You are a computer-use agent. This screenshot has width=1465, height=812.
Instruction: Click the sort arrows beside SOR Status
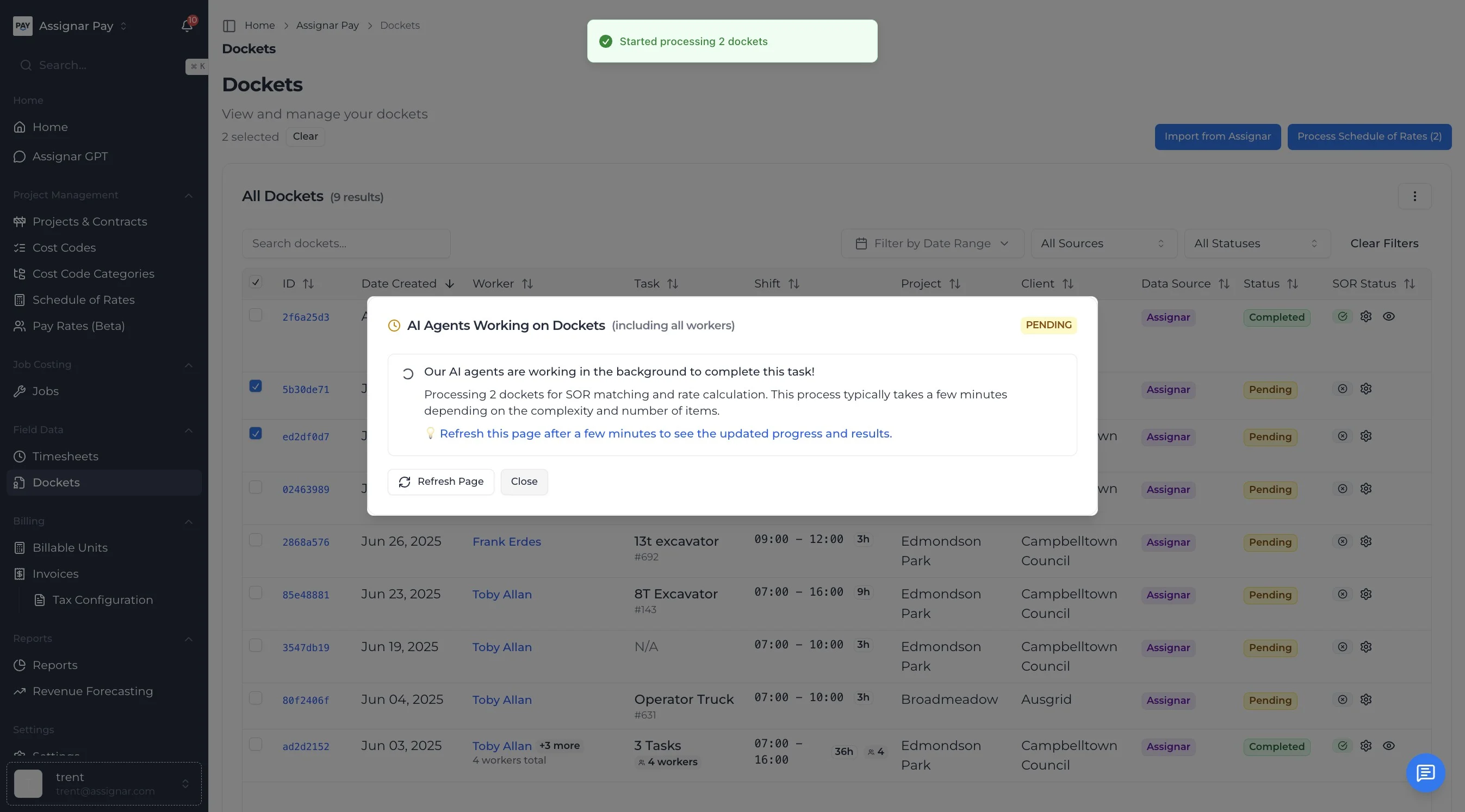coord(1410,284)
